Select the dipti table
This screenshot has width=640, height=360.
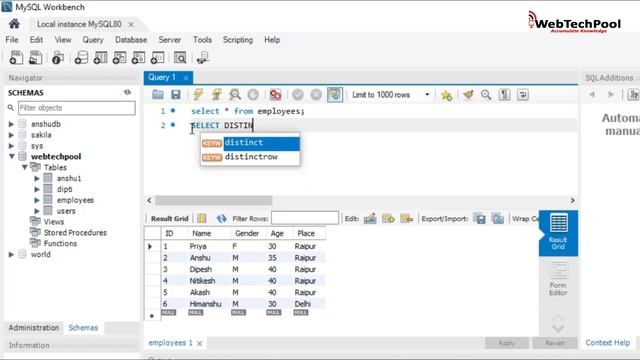64,189
